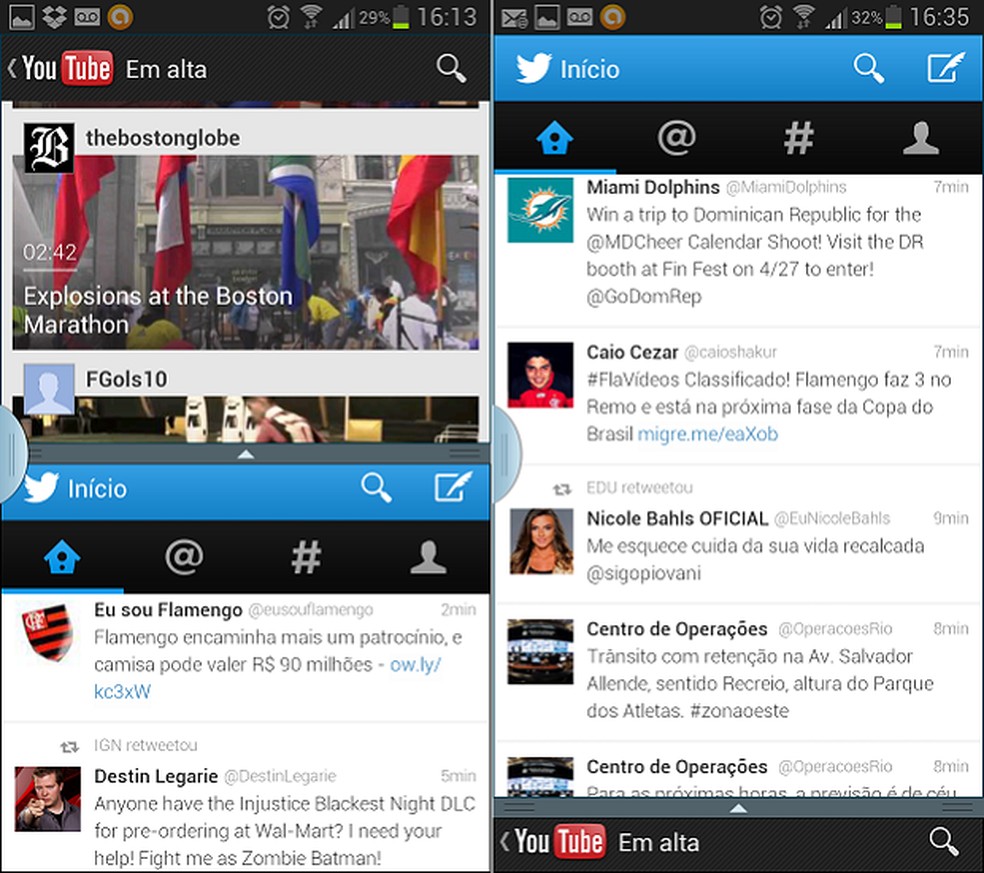Image resolution: width=984 pixels, height=873 pixels.
Task: Compose new tweet in left screen Twitter
Action: pos(452,488)
